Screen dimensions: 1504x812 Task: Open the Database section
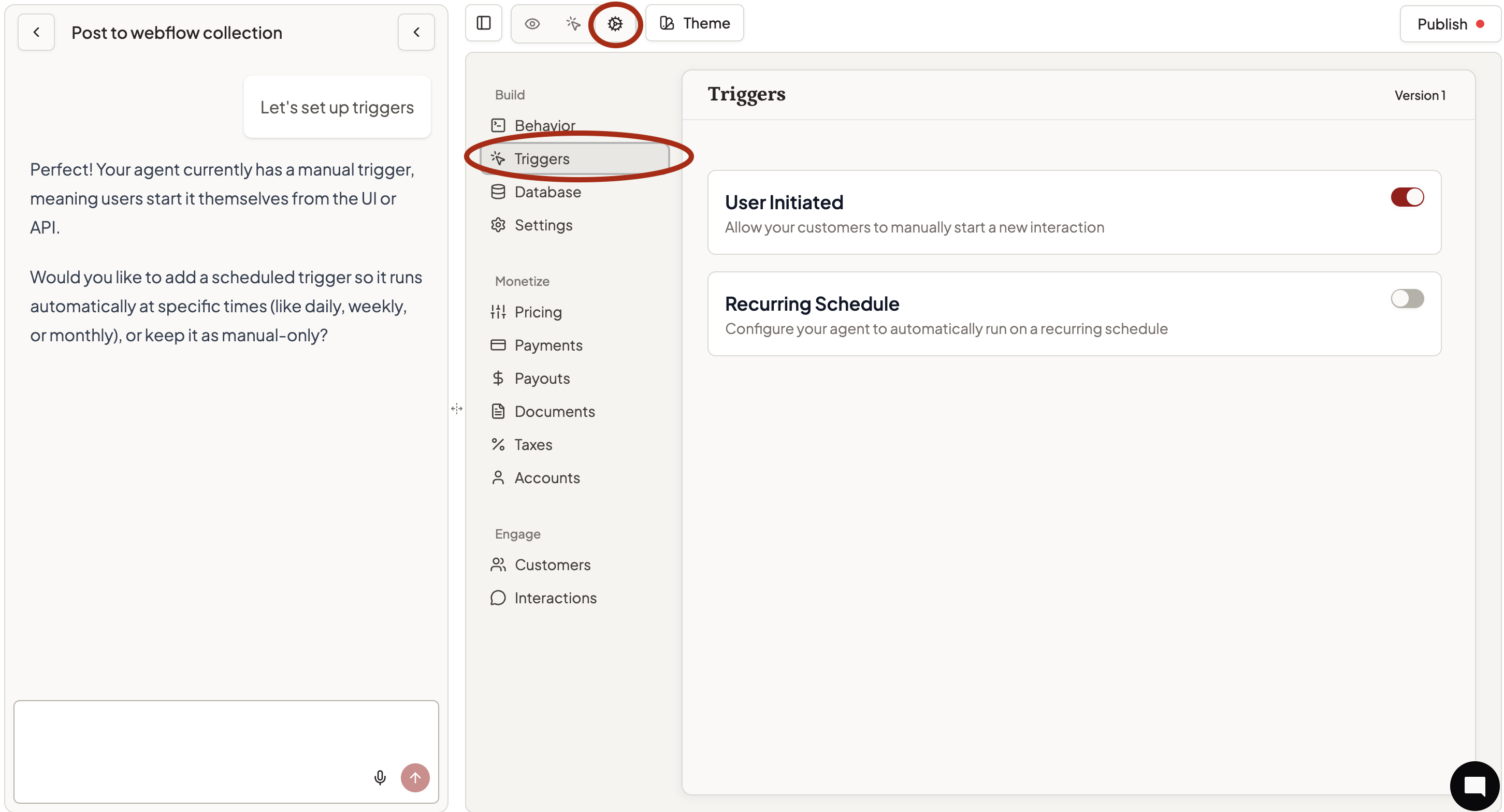click(547, 192)
